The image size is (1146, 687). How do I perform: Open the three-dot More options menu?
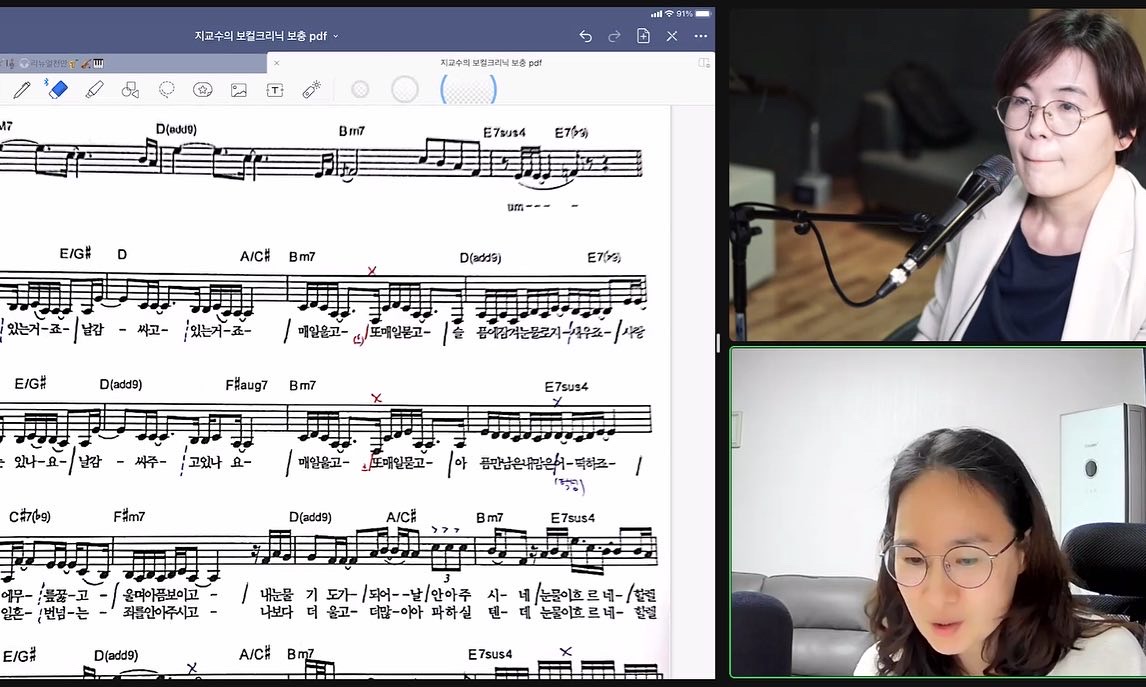700,36
